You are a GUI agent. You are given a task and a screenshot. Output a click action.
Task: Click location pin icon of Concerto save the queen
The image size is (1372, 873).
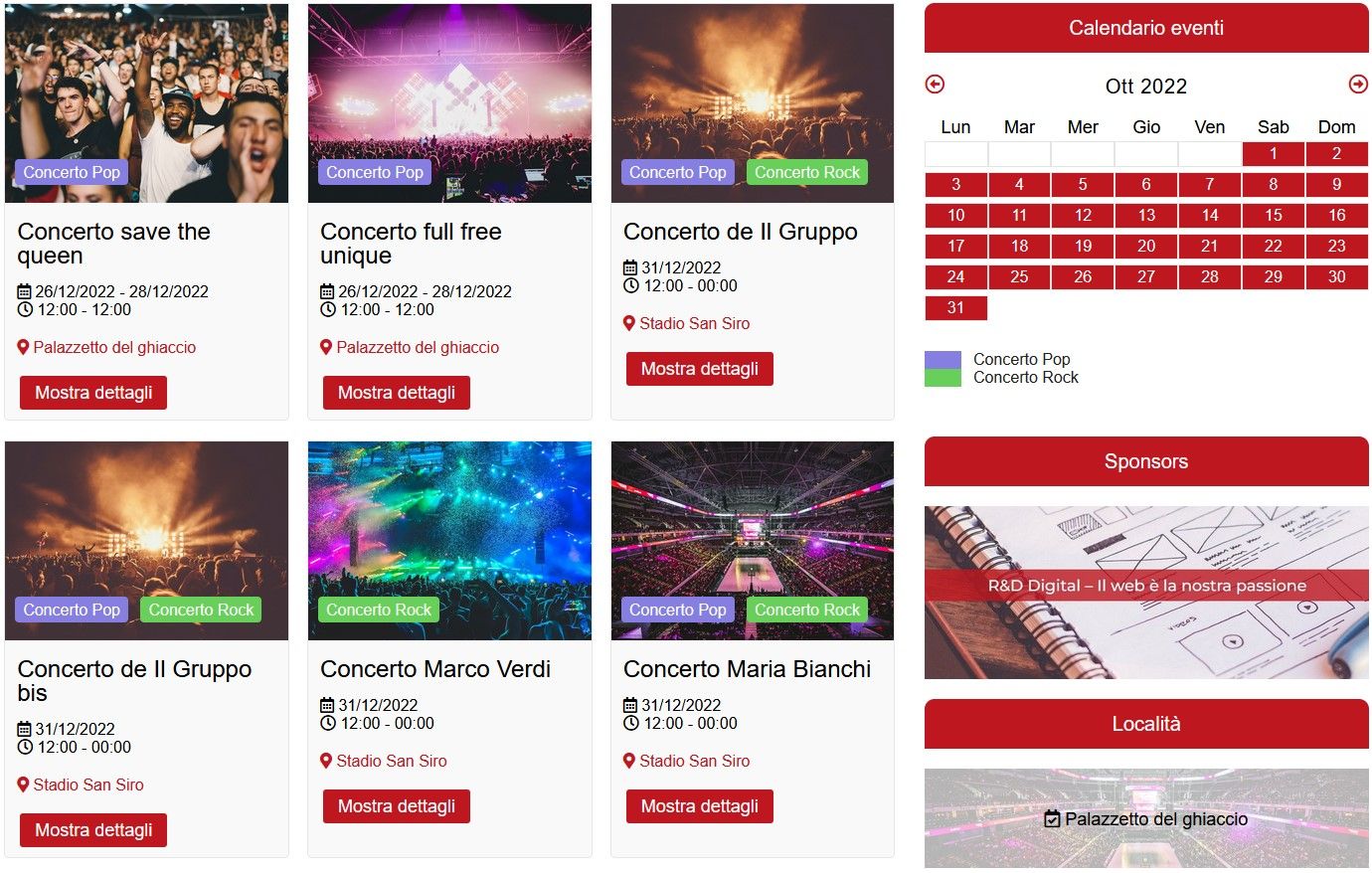pyautogui.click(x=23, y=347)
